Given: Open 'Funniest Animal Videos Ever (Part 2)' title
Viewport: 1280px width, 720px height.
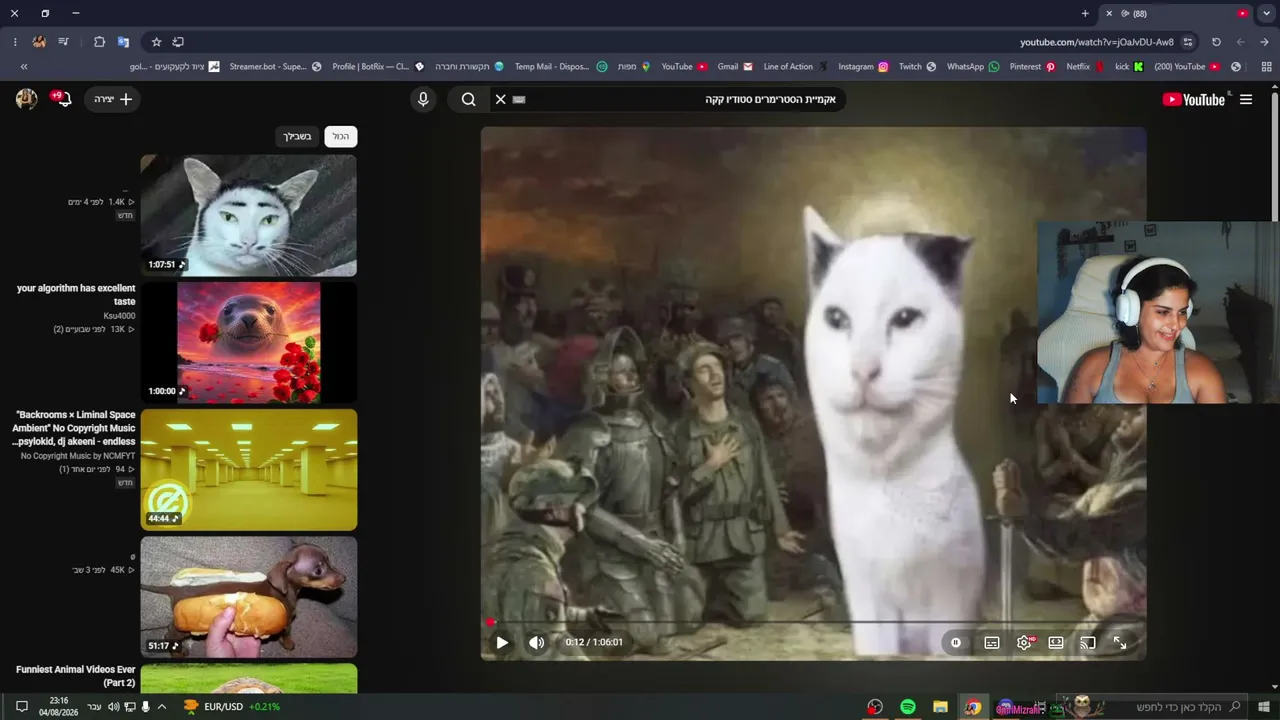Looking at the screenshot, I should pos(76,676).
